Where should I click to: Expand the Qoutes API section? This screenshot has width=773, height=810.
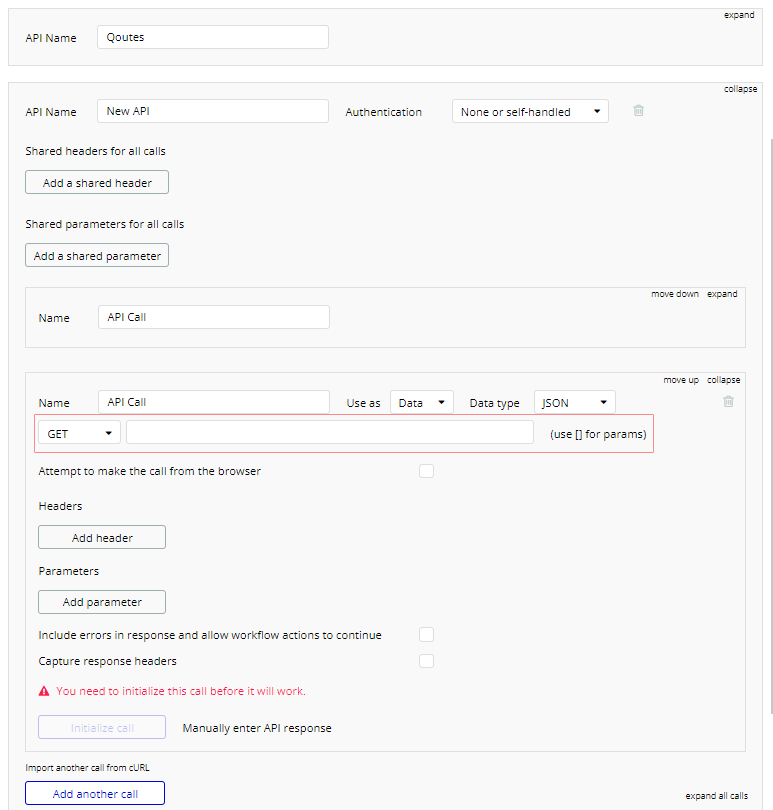pyautogui.click(x=739, y=15)
